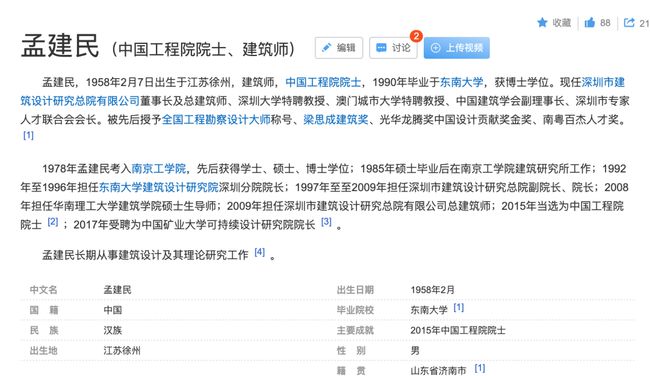
Task: Click subtitle 中国工程院院士、建筑师
Action: point(203,49)
